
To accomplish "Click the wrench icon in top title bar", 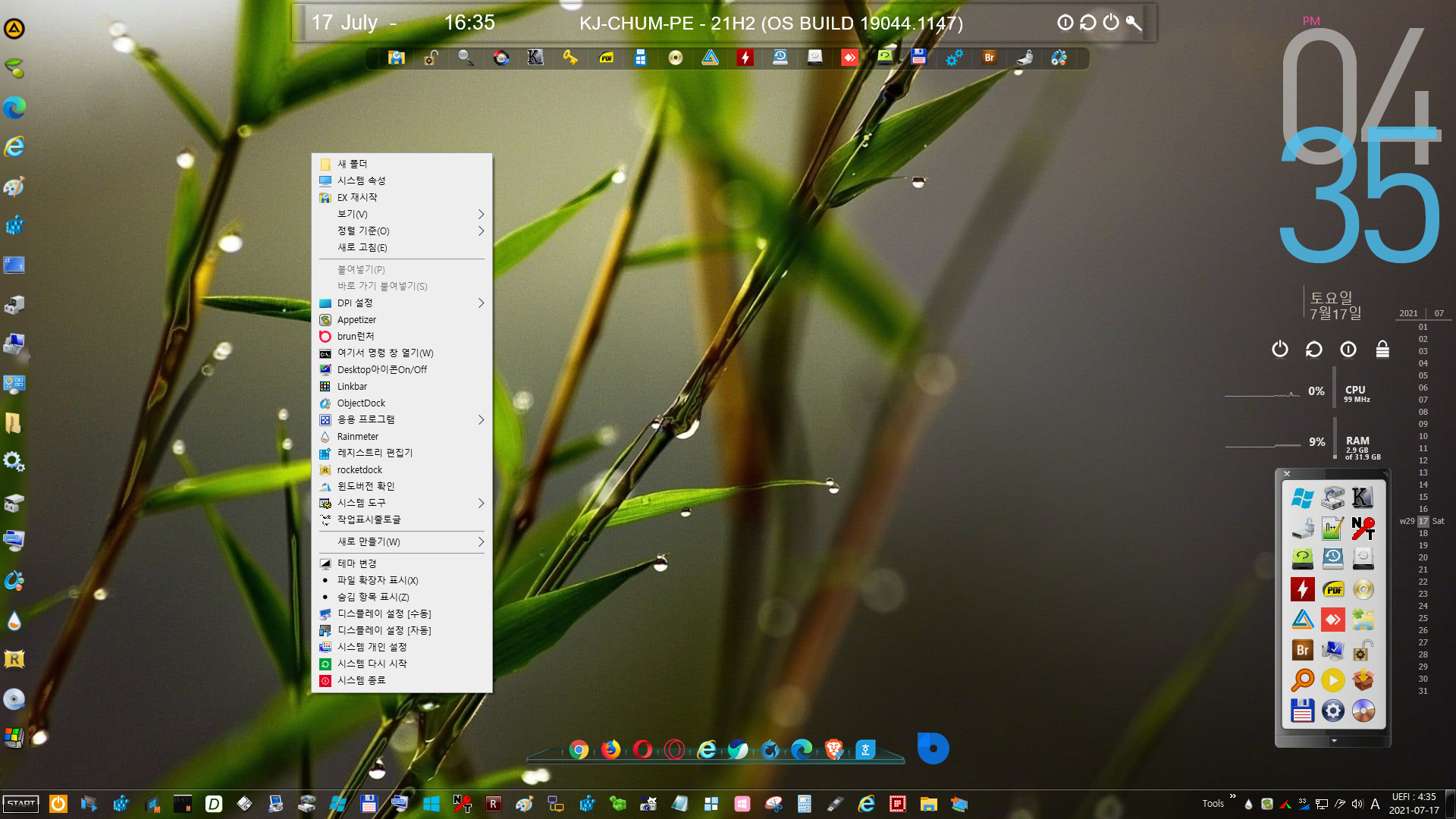I will click(x=1134, y=23).
